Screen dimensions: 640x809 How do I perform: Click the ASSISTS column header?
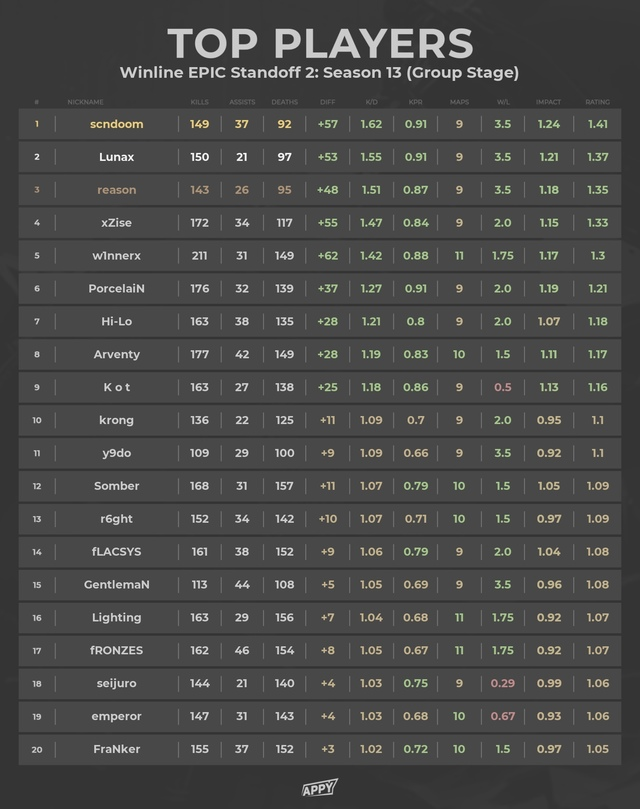242,102
